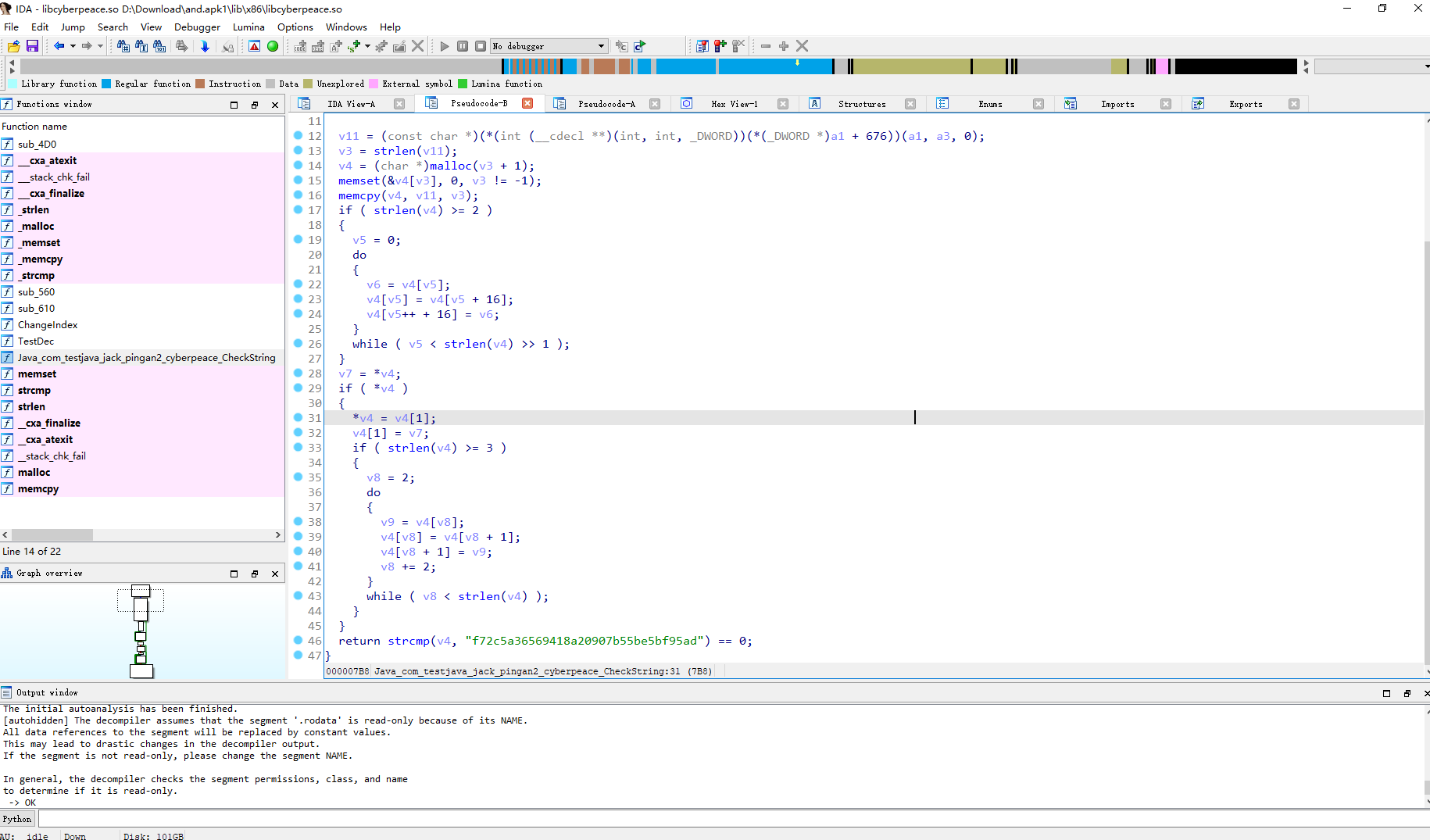1430x840 pixels.
Task: Click the minus collapse toolbar icon
Action: coord(766,46)
